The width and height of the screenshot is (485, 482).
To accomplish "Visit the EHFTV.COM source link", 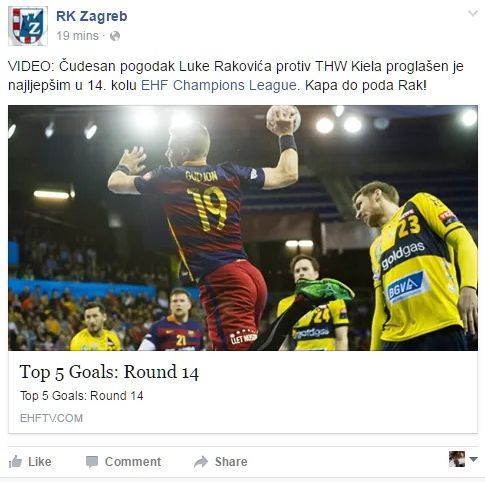I will [51, 418].
